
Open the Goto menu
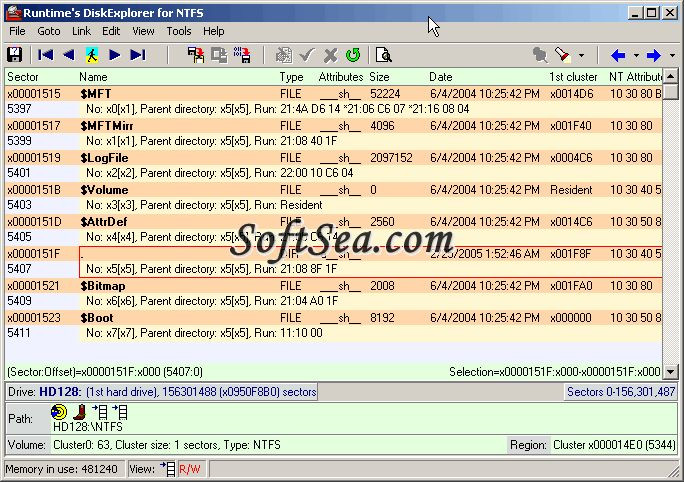coord(48,31)
